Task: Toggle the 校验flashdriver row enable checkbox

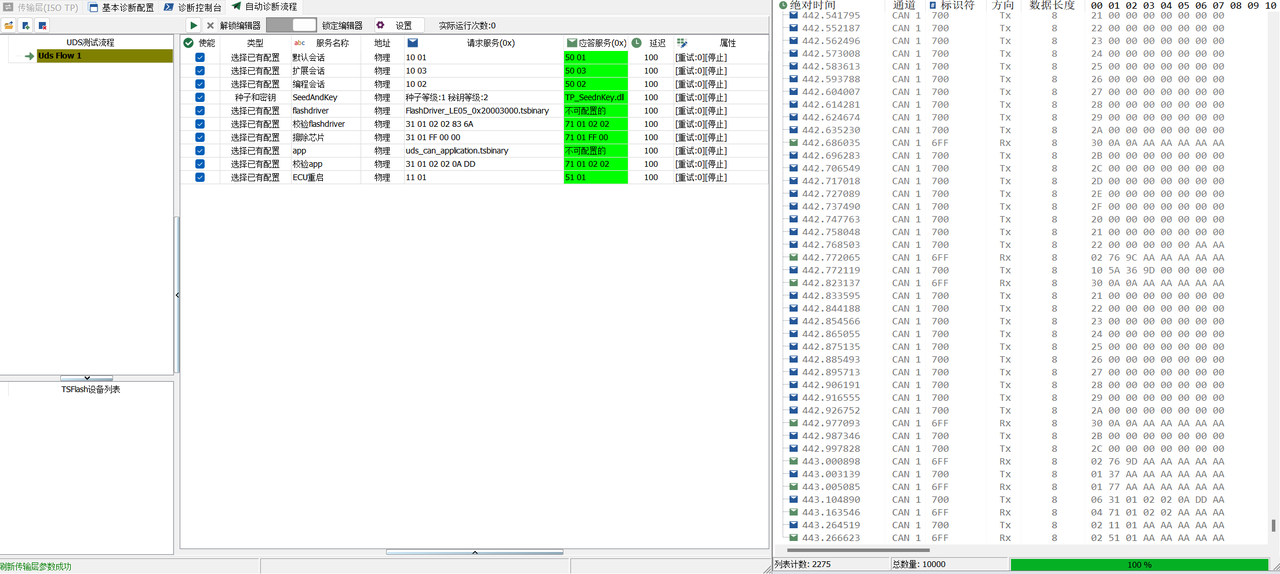Action: (200, 124)
